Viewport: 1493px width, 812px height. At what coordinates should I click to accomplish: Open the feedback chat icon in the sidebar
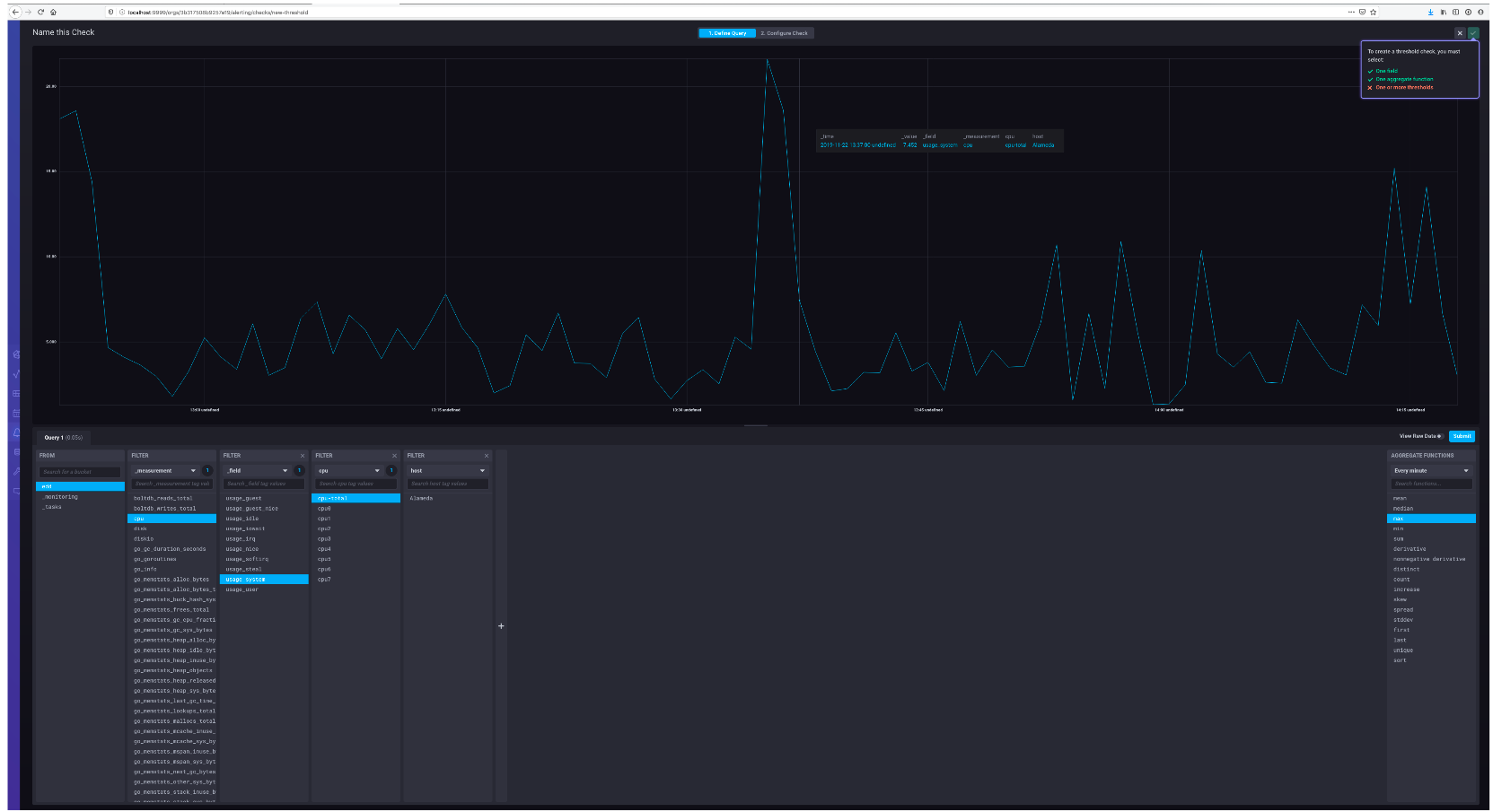pyautogui.click(x=16, y=491)
